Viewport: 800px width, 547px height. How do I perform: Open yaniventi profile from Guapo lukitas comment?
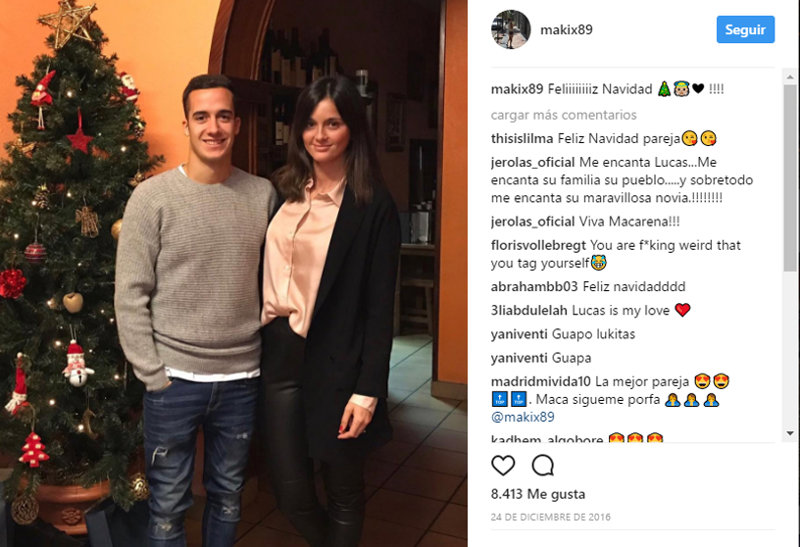tap(519, 334)
